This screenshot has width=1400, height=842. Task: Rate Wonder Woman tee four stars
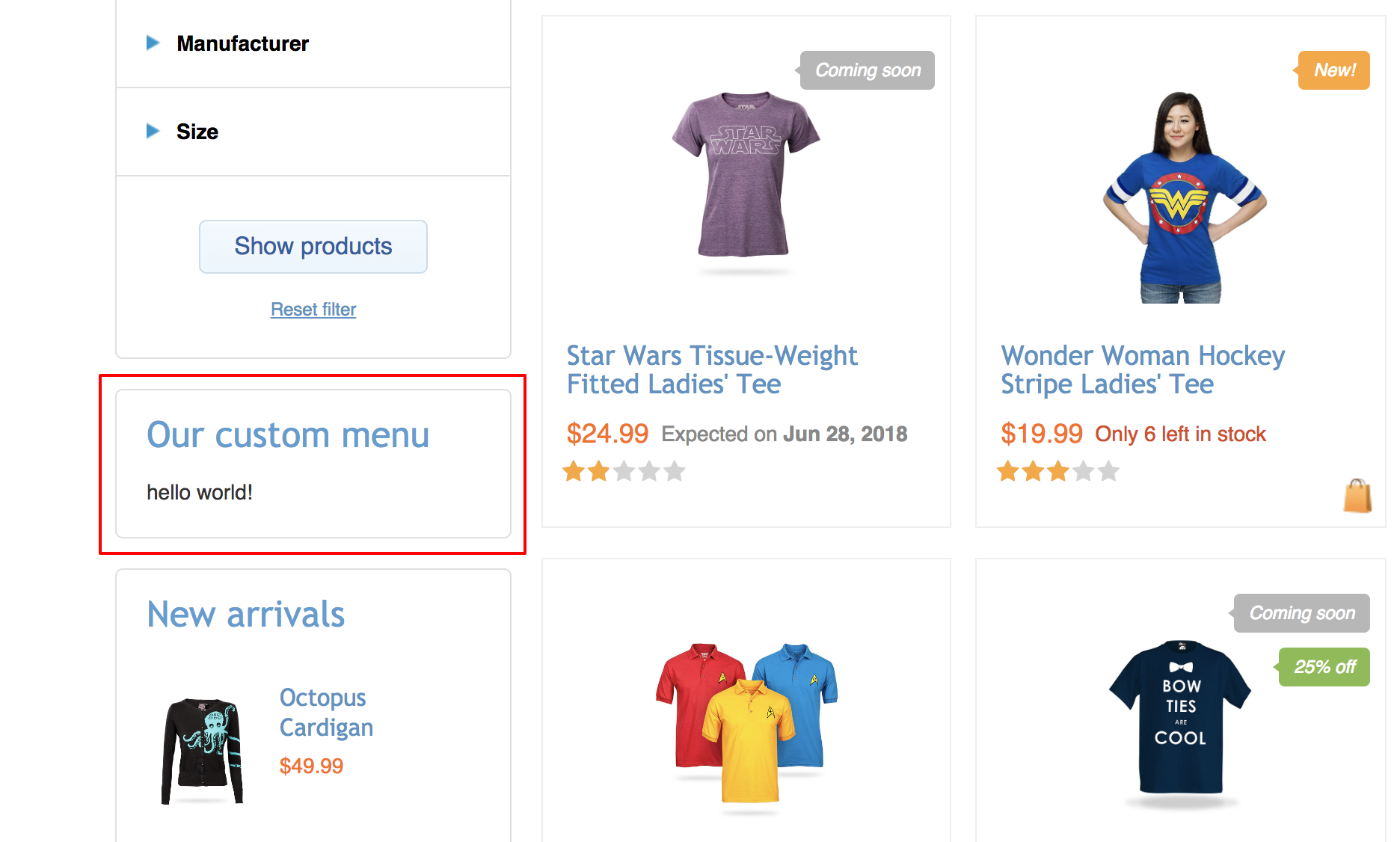pyautogui.click(x=1084, y=471)
